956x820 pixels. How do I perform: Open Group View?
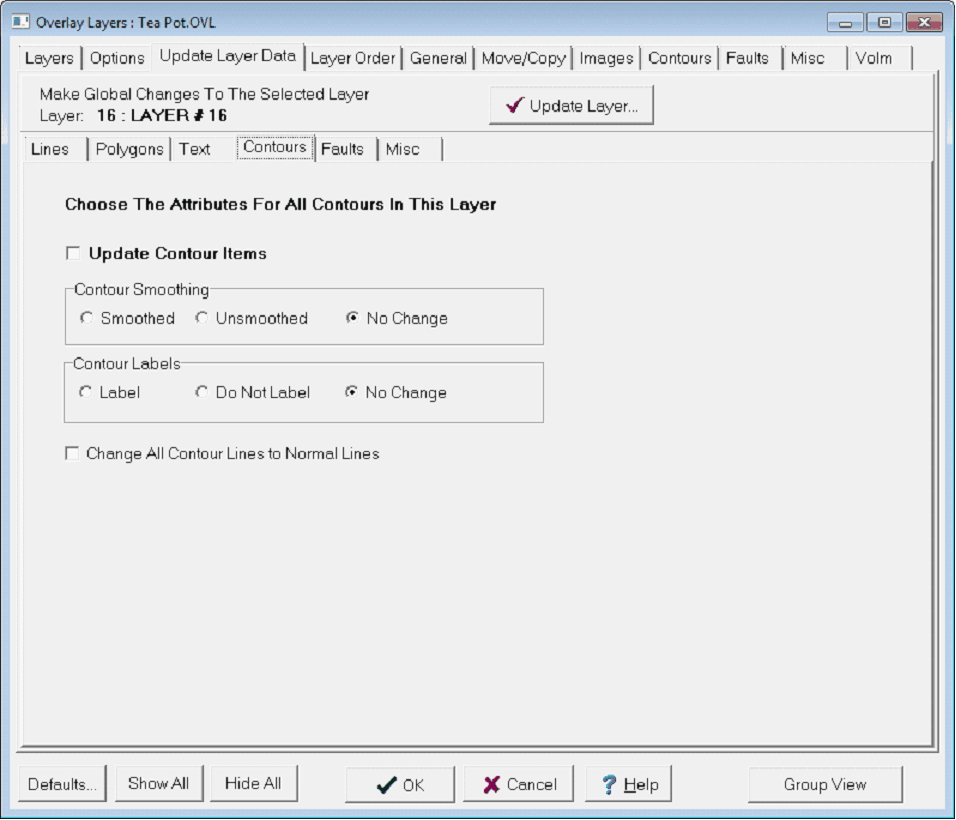(x=825, y=785)
